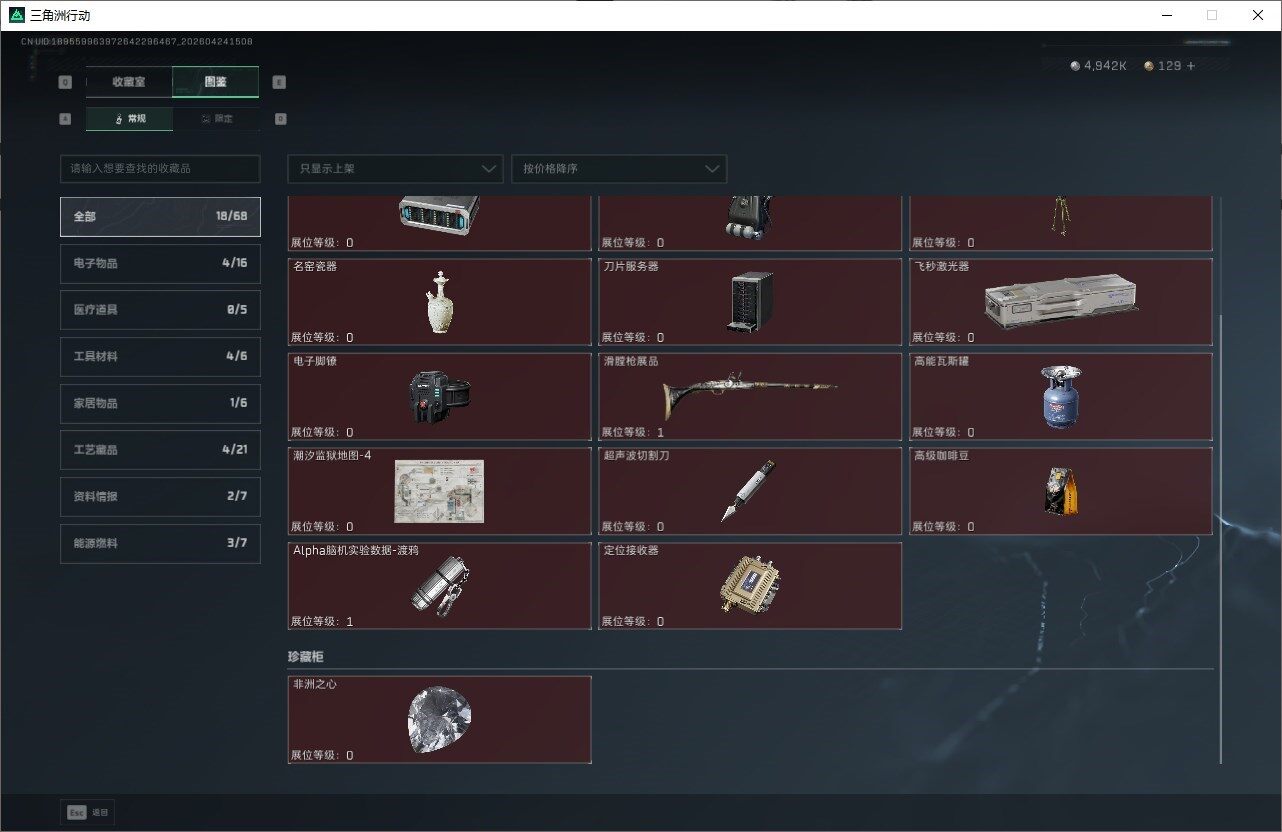Screen dimensions: 1282x832
Task: Switch to the 收藏室 tab
Action: (x=129, y=82)
